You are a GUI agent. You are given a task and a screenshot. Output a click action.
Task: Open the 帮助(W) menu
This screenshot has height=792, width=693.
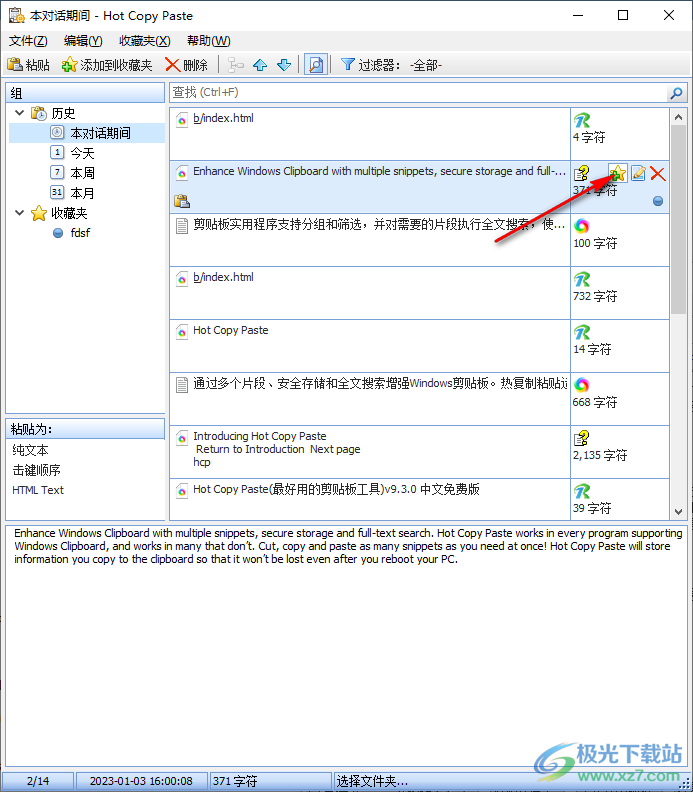(209, 41)
